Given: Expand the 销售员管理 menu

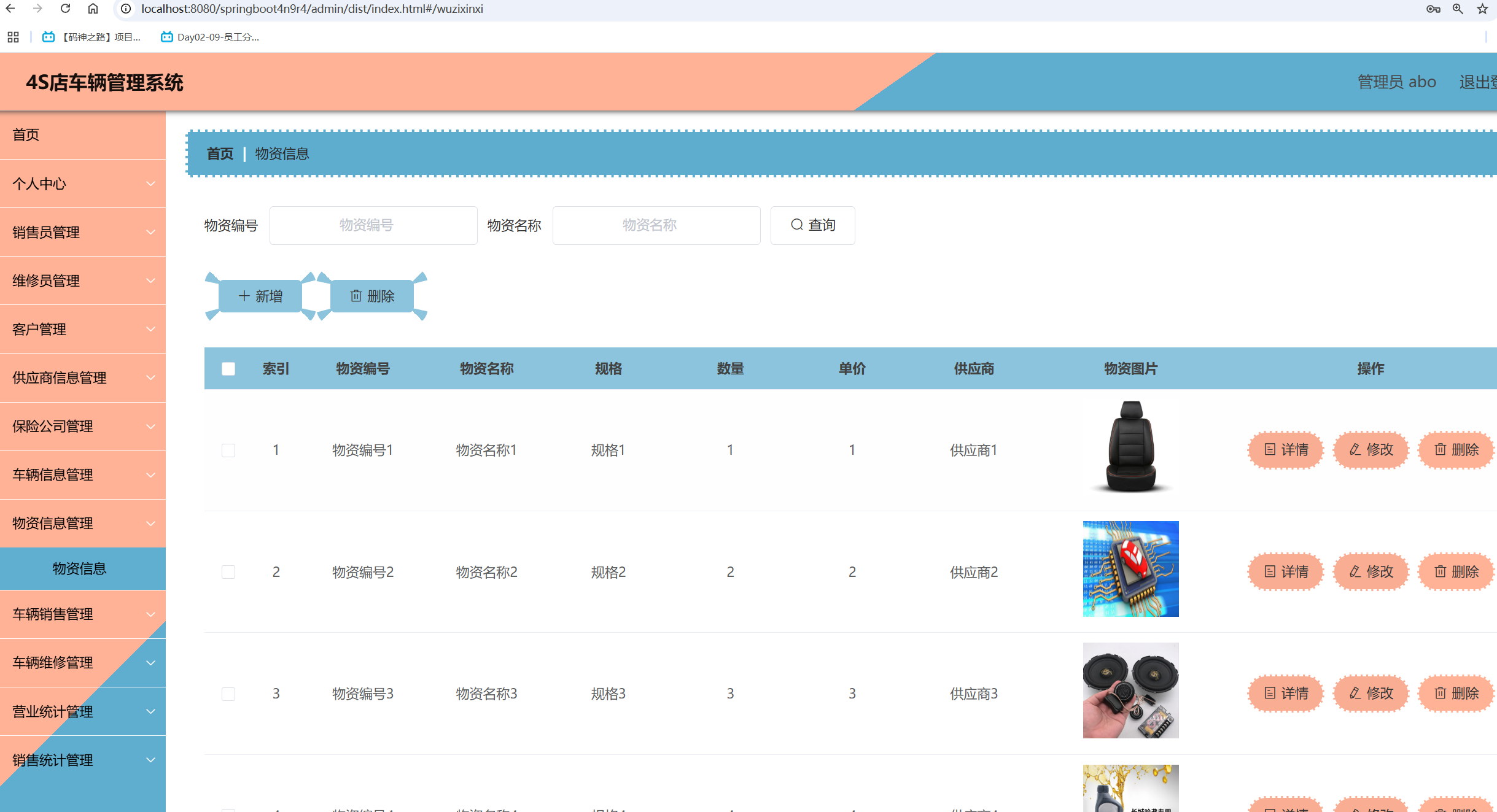Looking at the screenshot, I should point(83,232).
